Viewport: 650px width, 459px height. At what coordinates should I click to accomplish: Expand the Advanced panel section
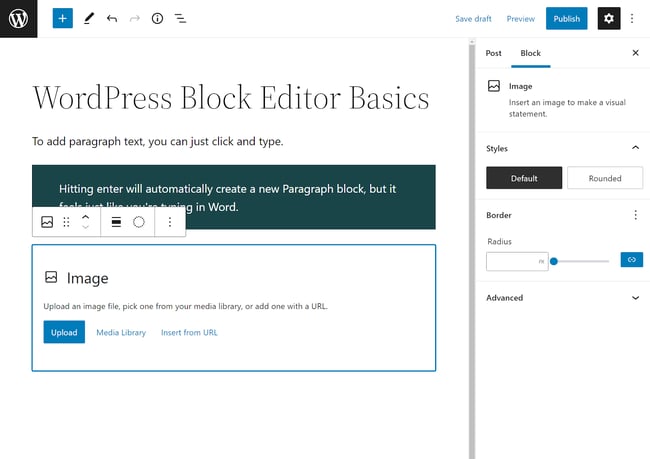tap(635, 297)
